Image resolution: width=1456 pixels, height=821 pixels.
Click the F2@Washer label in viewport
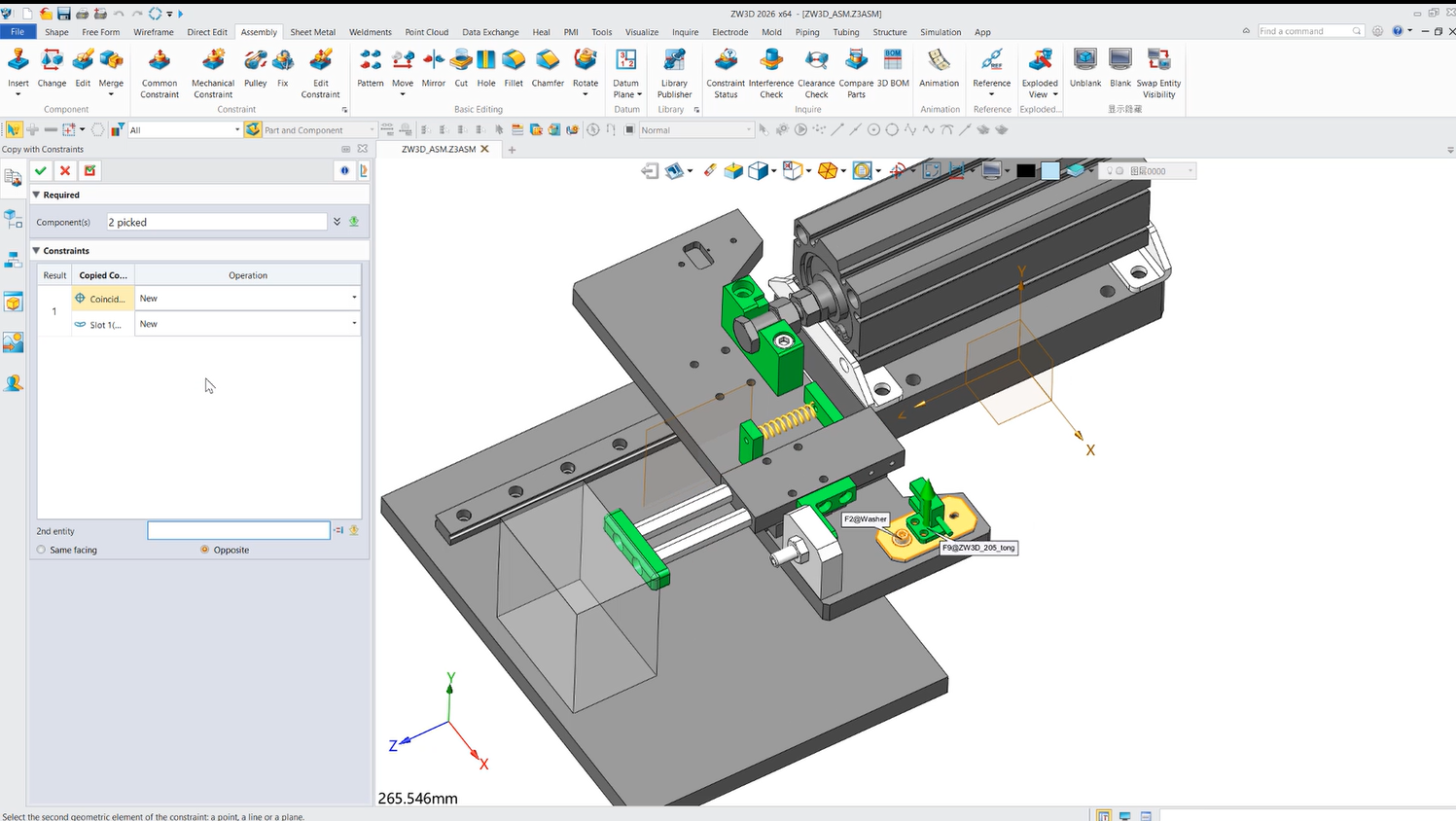[x=866, y=518]
